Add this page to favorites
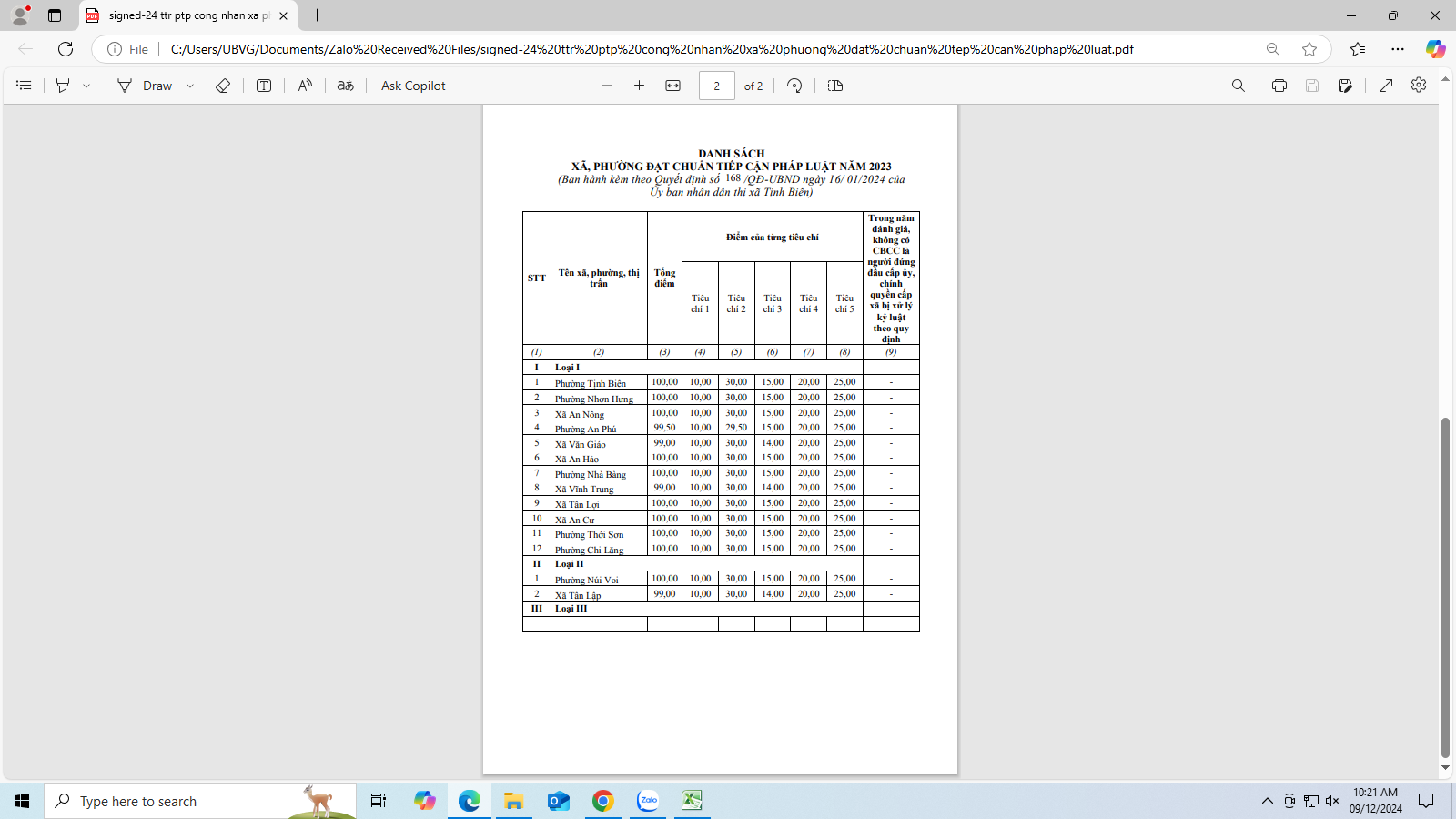The width and height of the screenshot is (1456, 819). [x=1309, y=49]
